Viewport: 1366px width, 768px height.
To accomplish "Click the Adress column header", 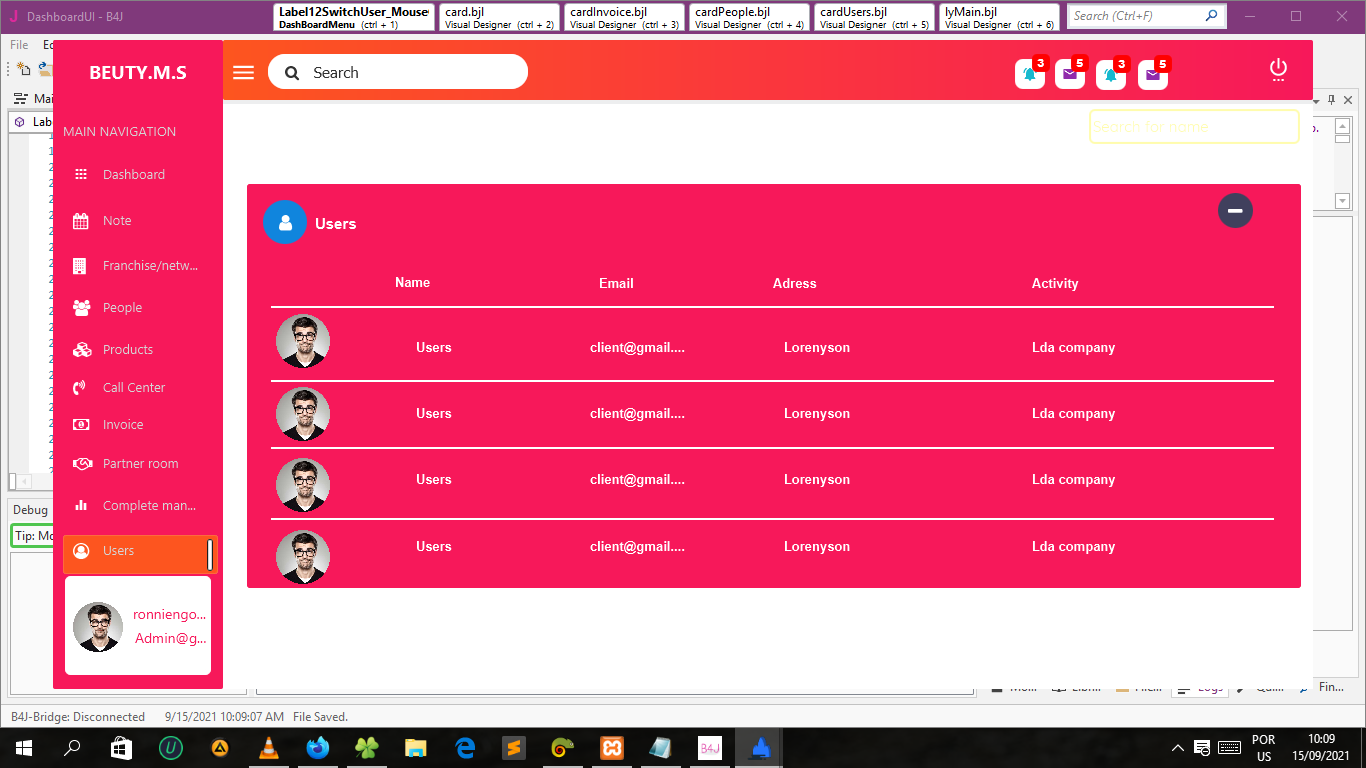I will point(795,284).
